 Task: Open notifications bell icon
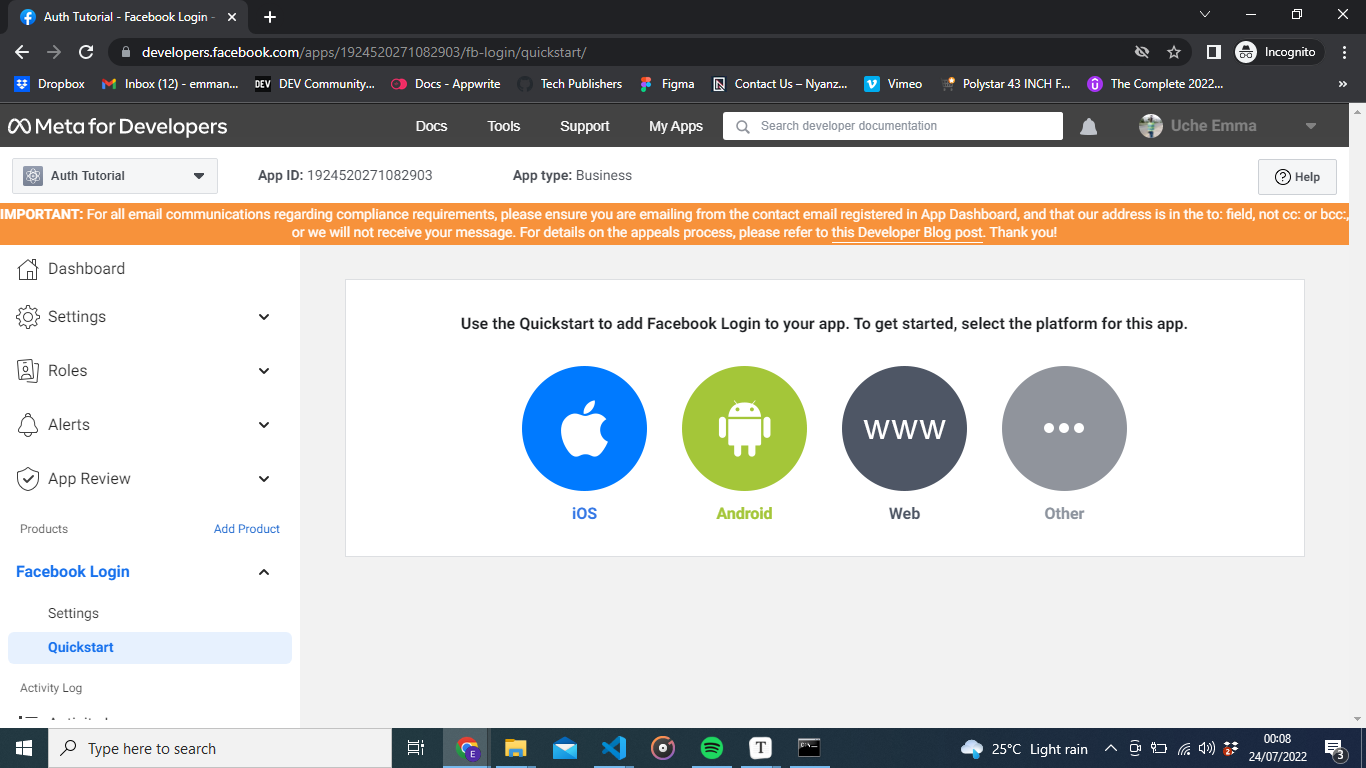coord(1089,126)
